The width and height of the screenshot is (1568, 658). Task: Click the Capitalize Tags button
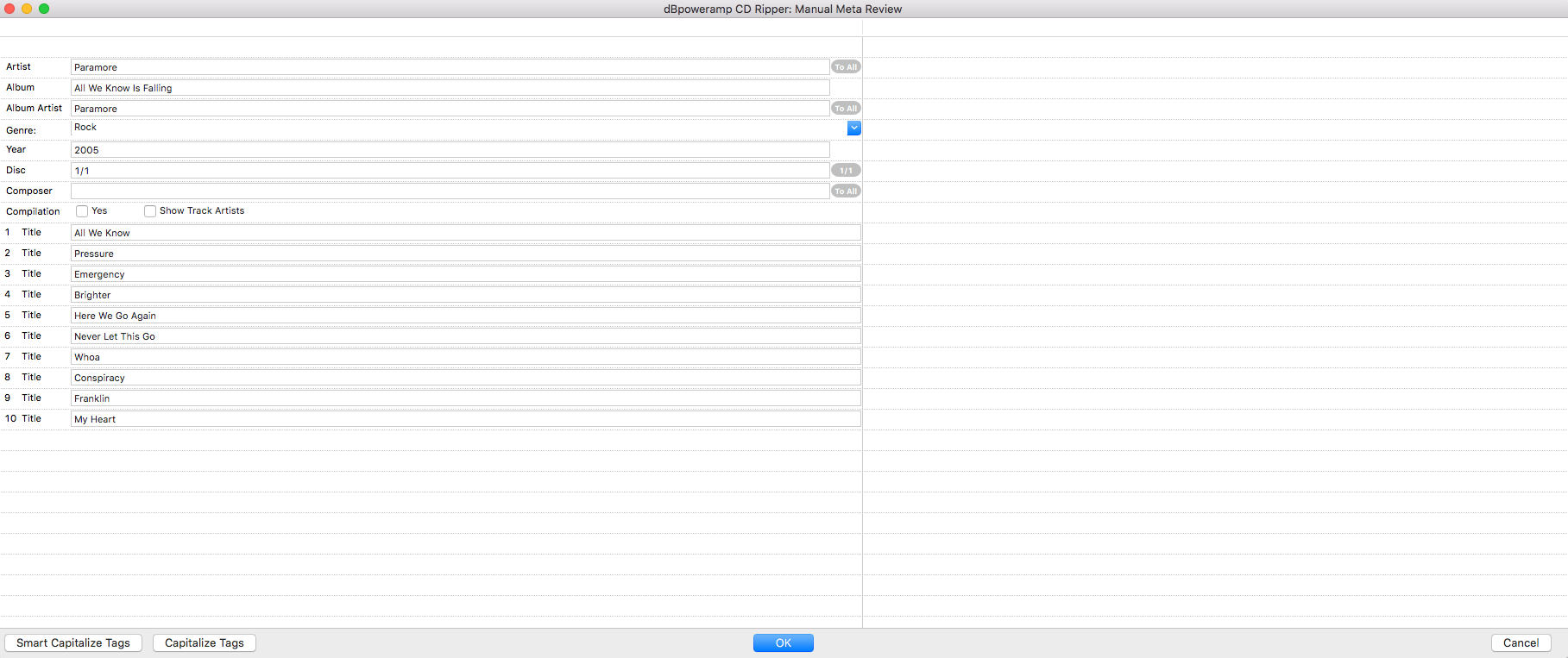click(204, 643)
